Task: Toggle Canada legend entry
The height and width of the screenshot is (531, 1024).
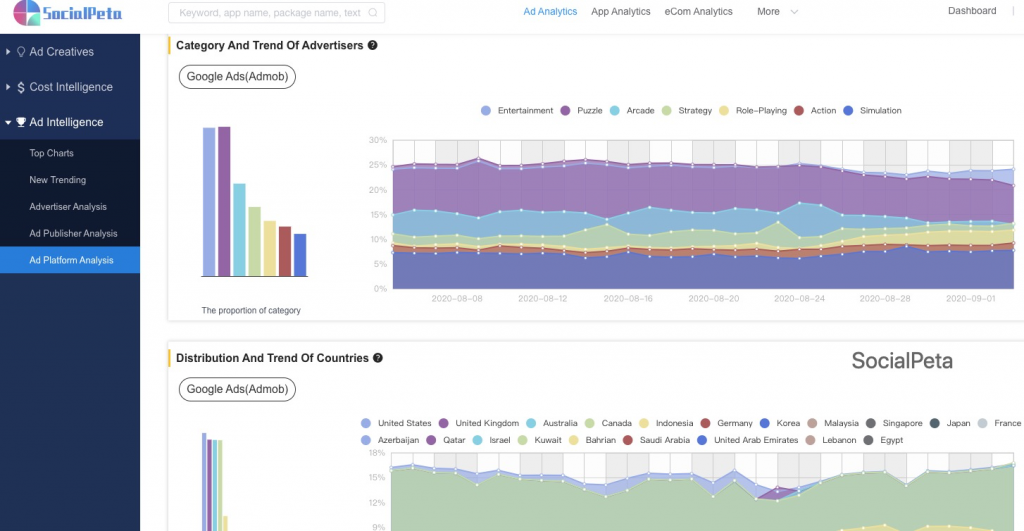Action: (607, 423)
